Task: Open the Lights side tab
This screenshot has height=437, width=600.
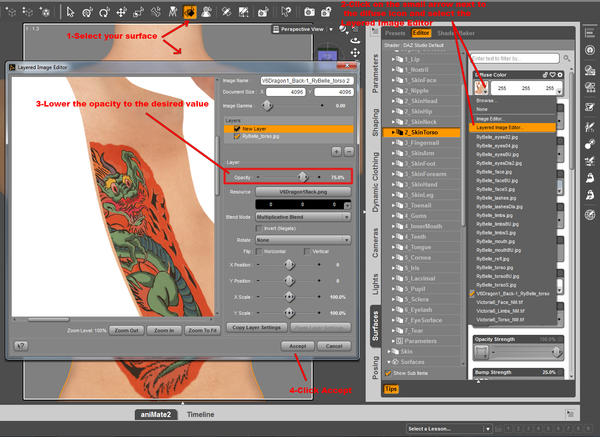Action: pyautogui.click(x=375, y=284)
